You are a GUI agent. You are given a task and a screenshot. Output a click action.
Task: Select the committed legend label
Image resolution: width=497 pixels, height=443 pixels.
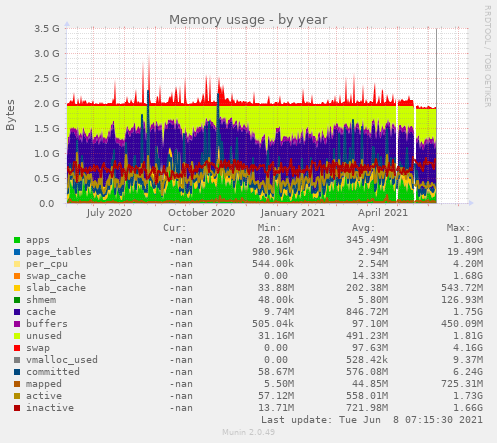[x=53, y=372]
